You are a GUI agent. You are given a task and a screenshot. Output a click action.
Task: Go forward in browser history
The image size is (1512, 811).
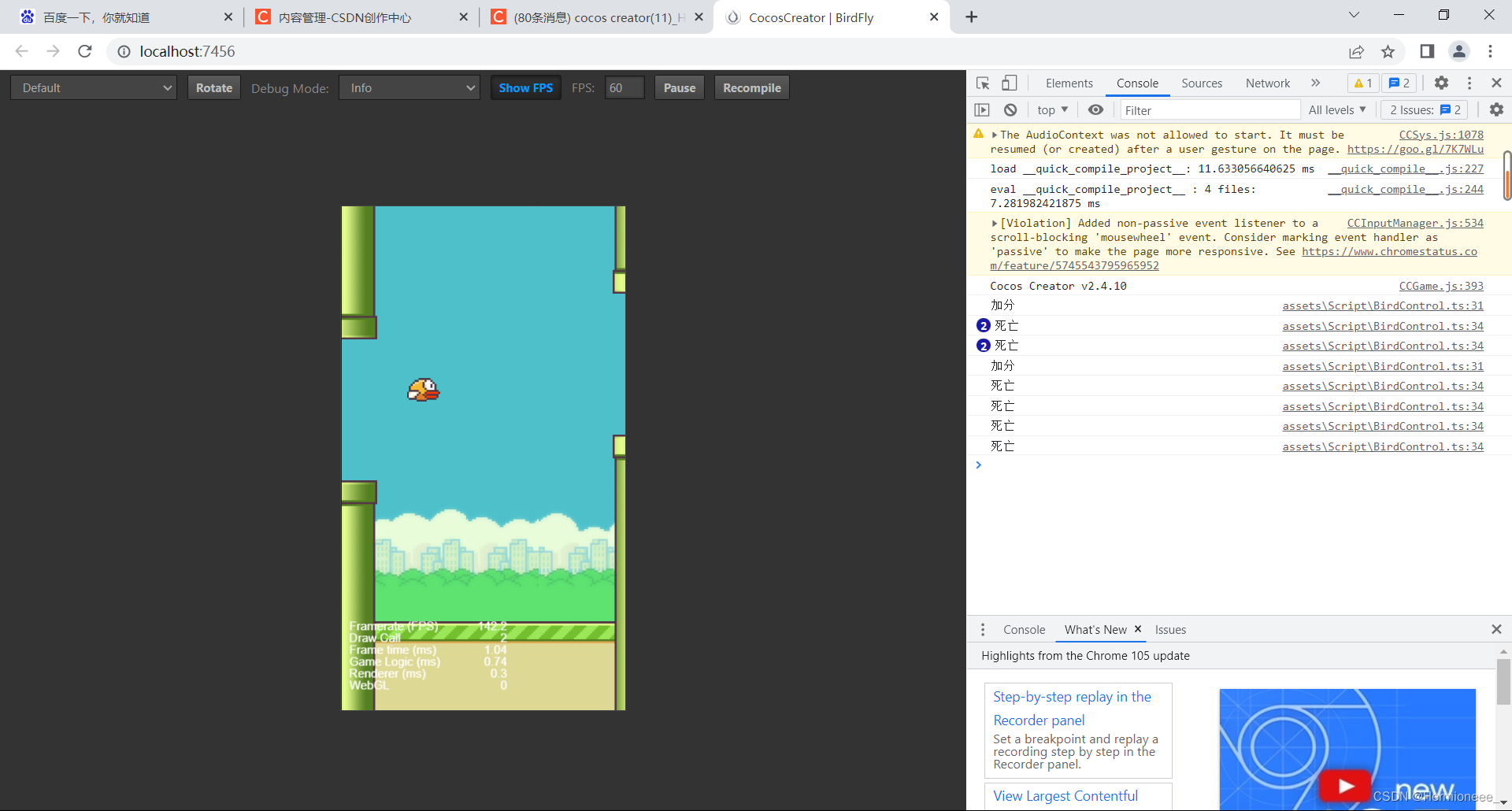click(53, 51)
